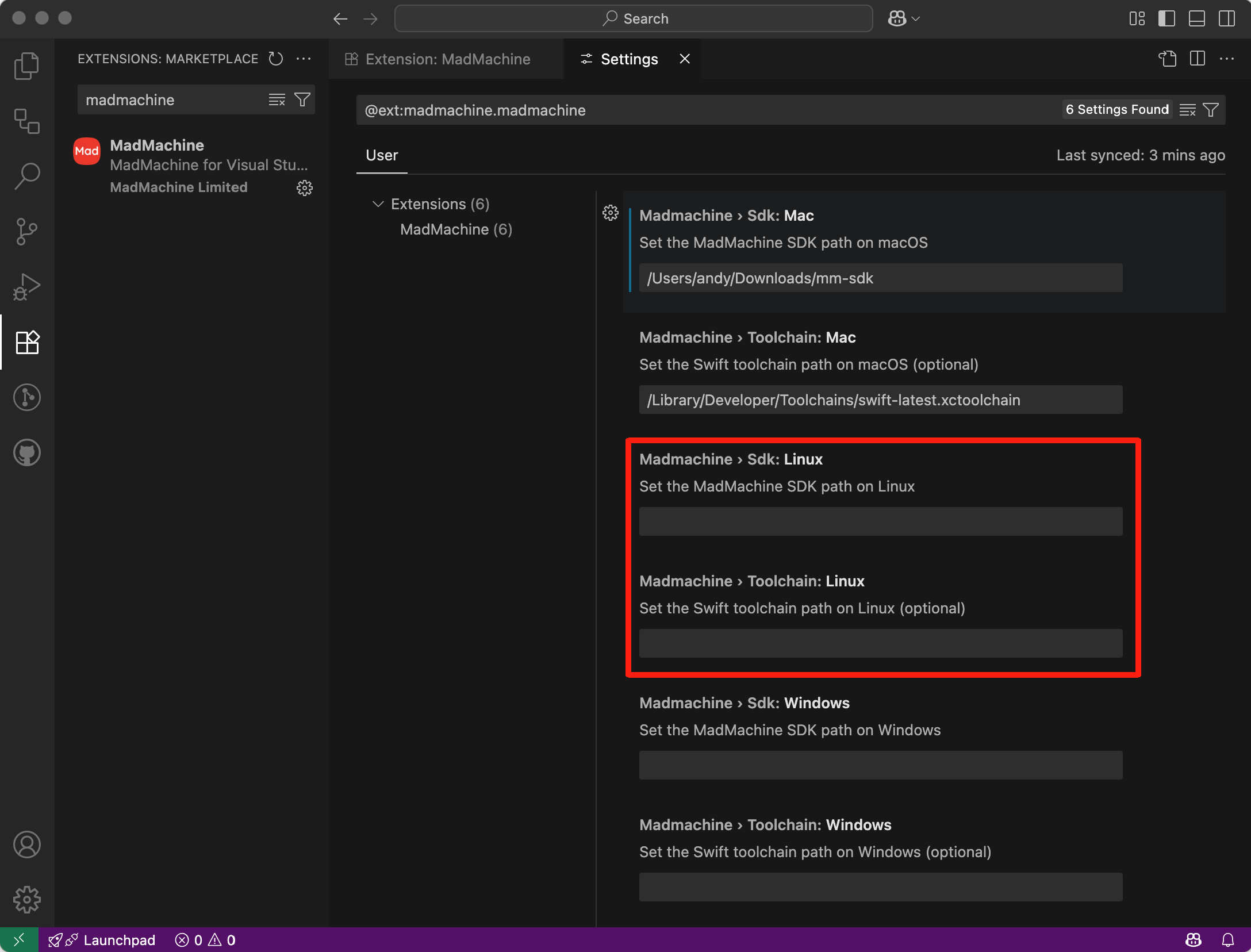Open editor more actions menu
Viewport: 1251px width, 952px height.
1227,59
